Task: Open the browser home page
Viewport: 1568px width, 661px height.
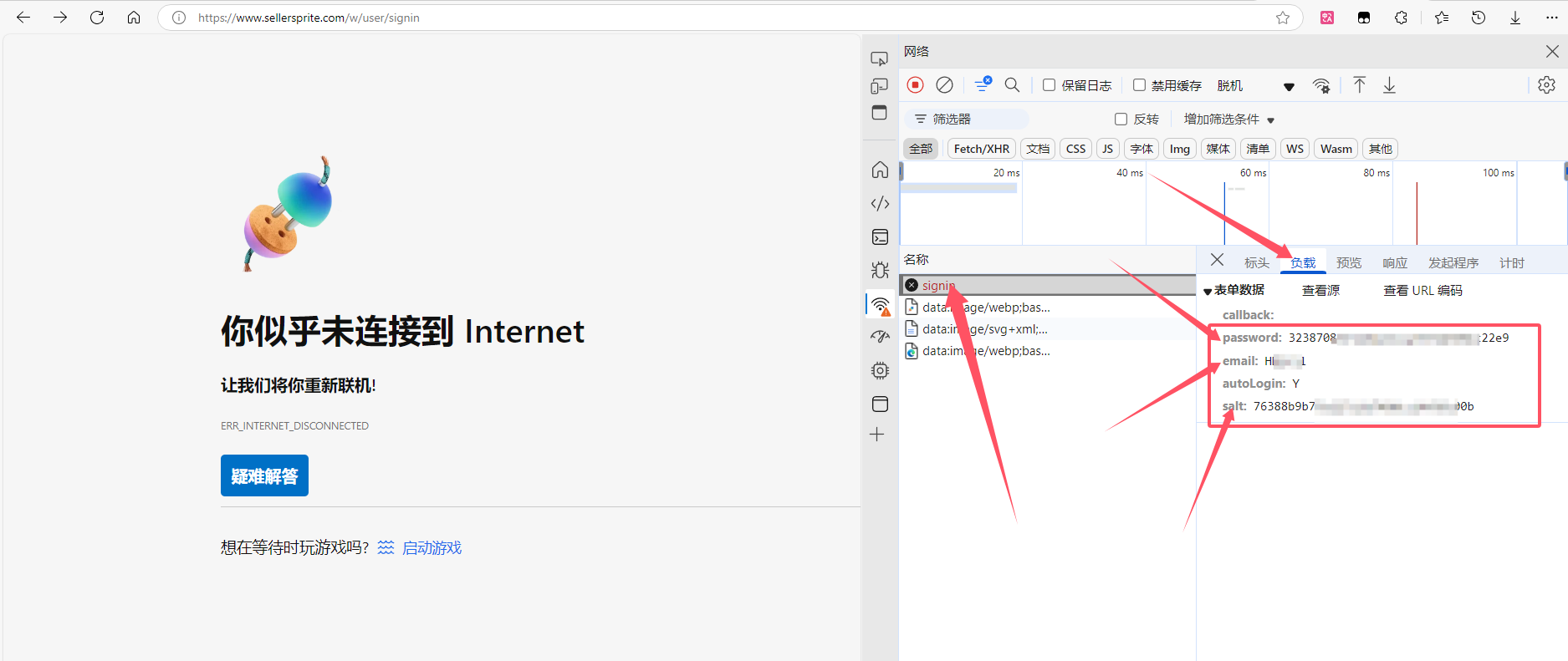Action: pyautogui.click(x=134, y=18)
